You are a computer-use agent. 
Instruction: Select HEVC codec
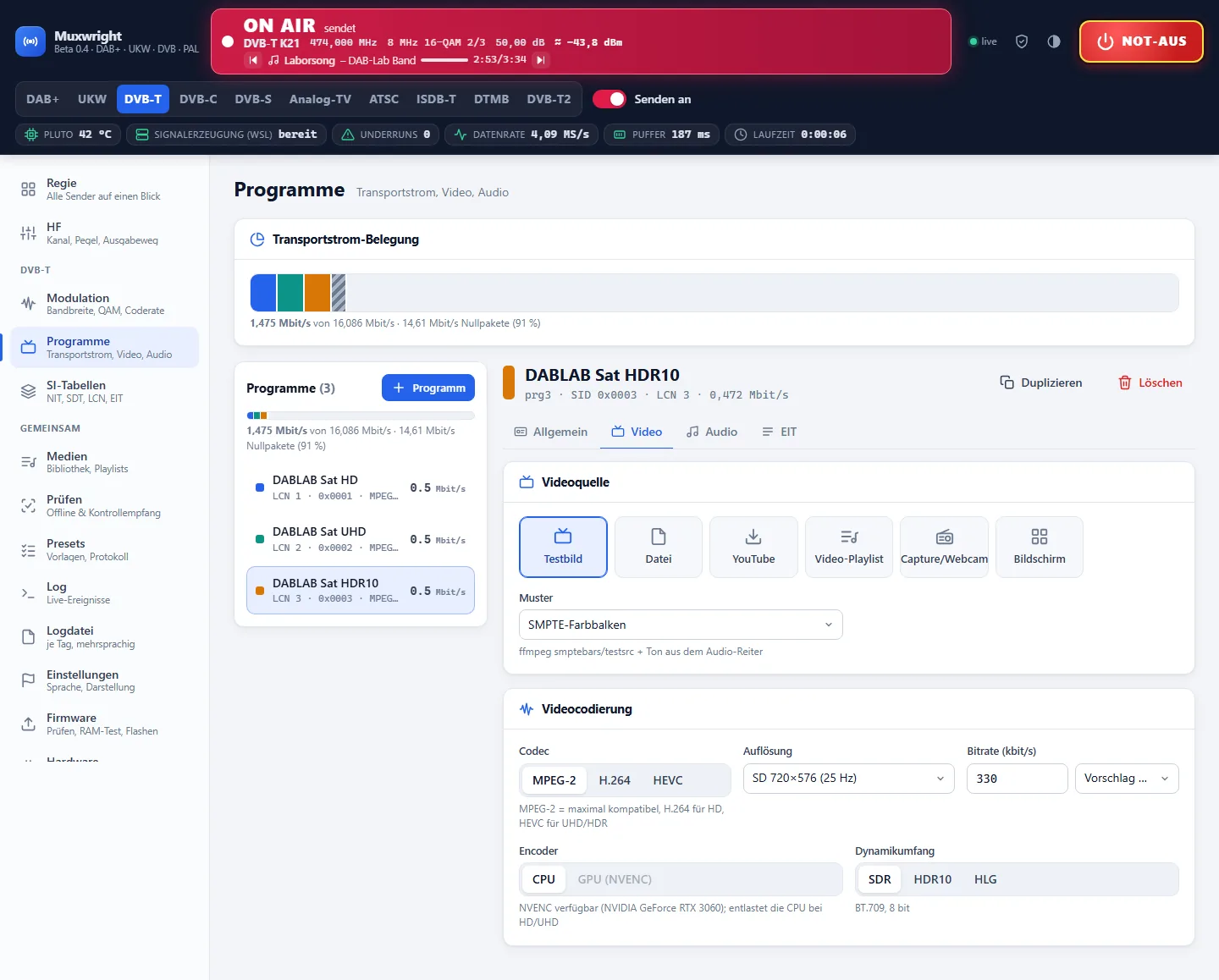(x=668, y=780)
